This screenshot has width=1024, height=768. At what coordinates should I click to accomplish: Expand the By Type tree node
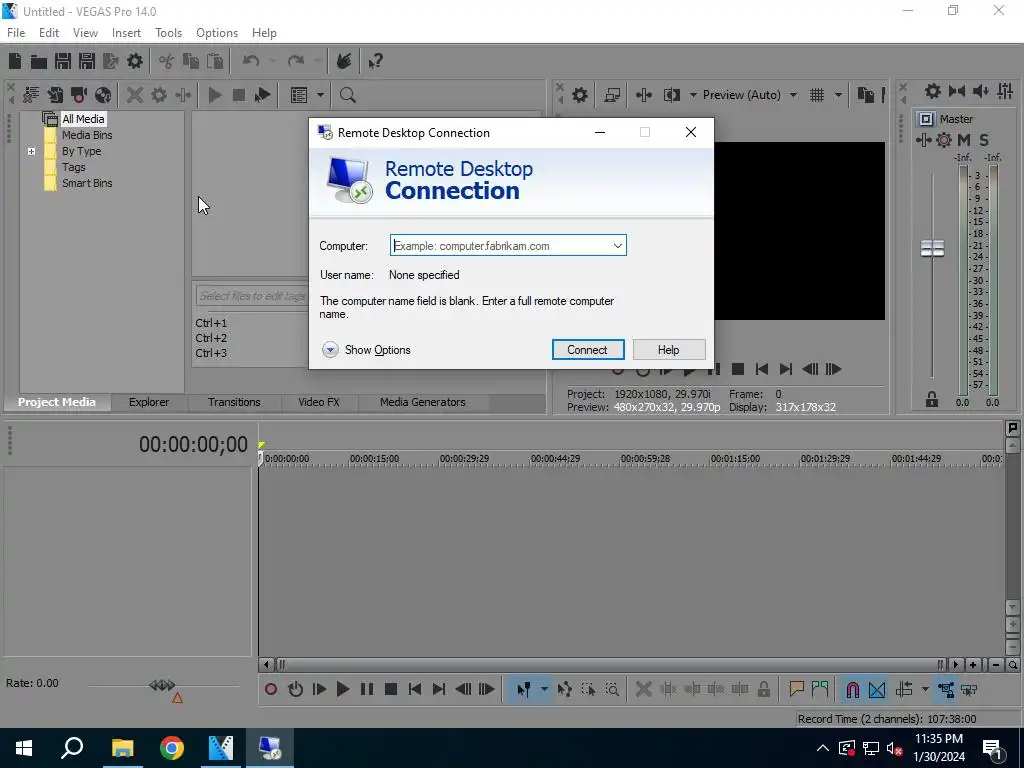[x=31, y=152]
